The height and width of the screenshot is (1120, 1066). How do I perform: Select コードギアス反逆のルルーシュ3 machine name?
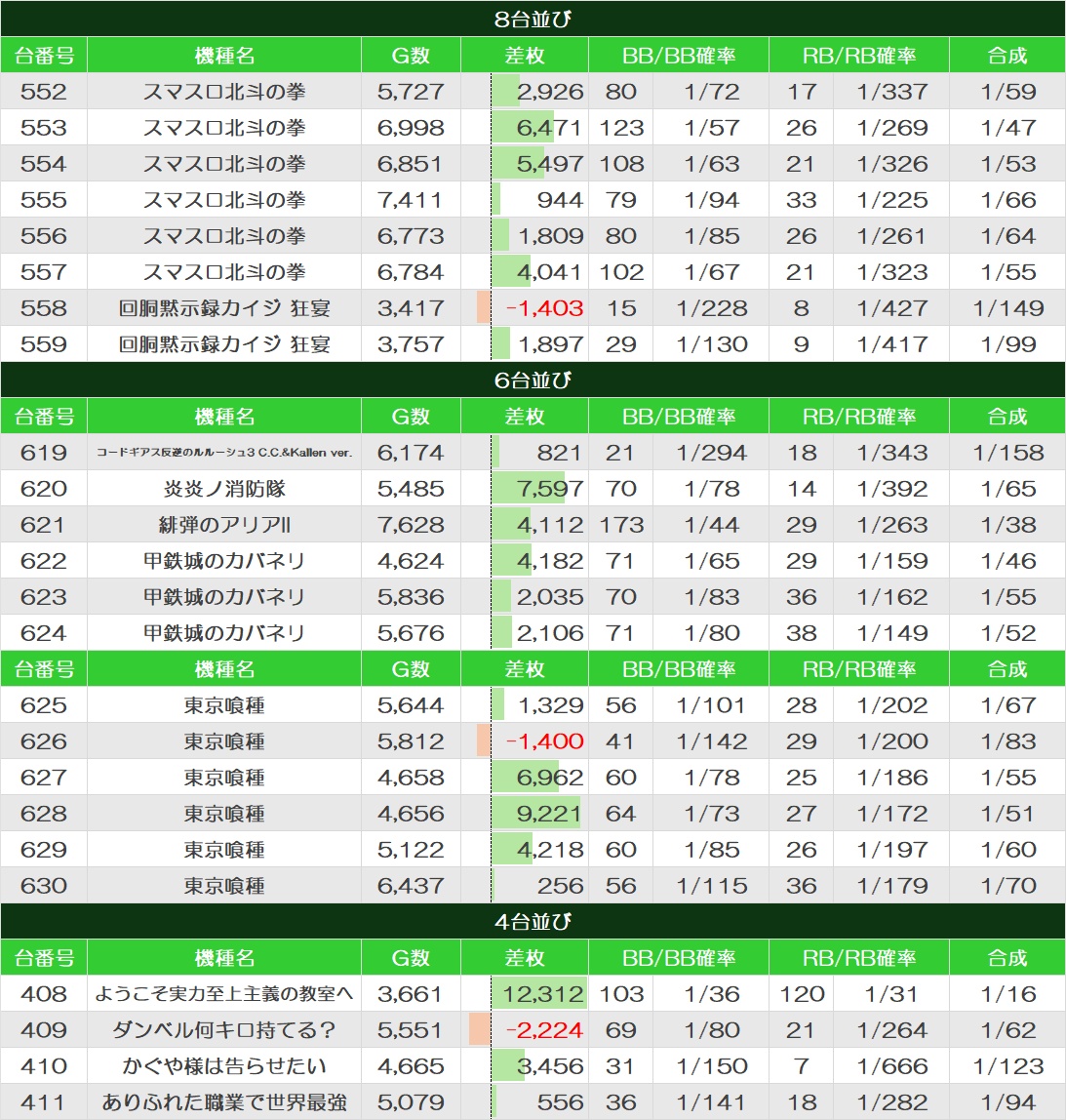224,452
